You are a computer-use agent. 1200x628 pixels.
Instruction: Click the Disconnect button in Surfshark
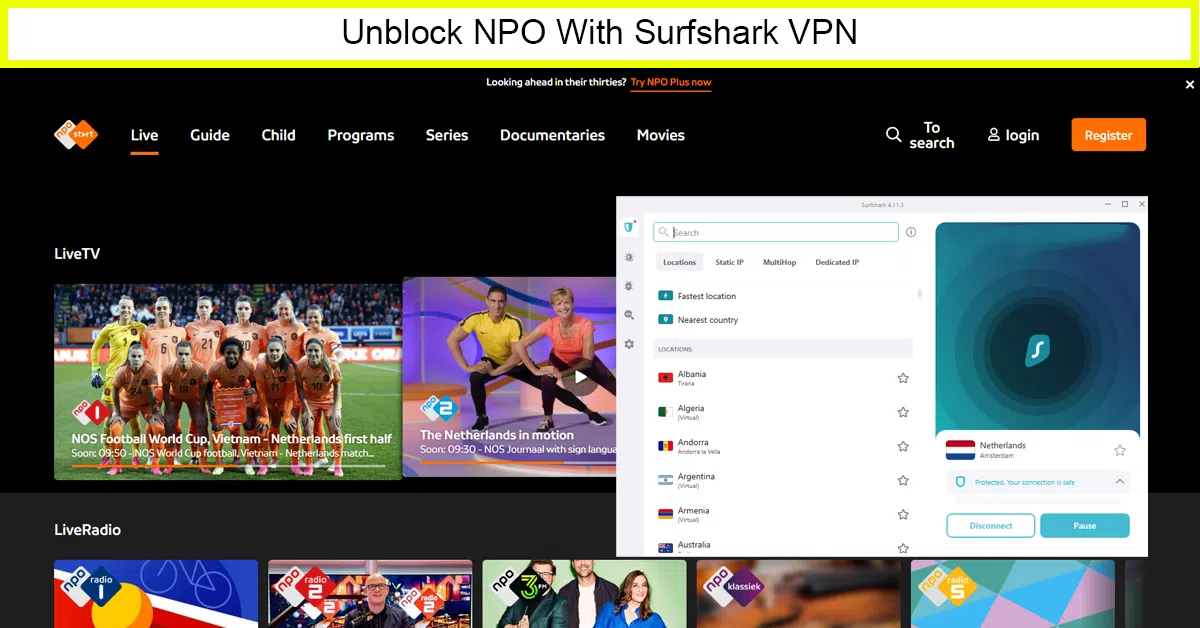click(x=990, y=525)
